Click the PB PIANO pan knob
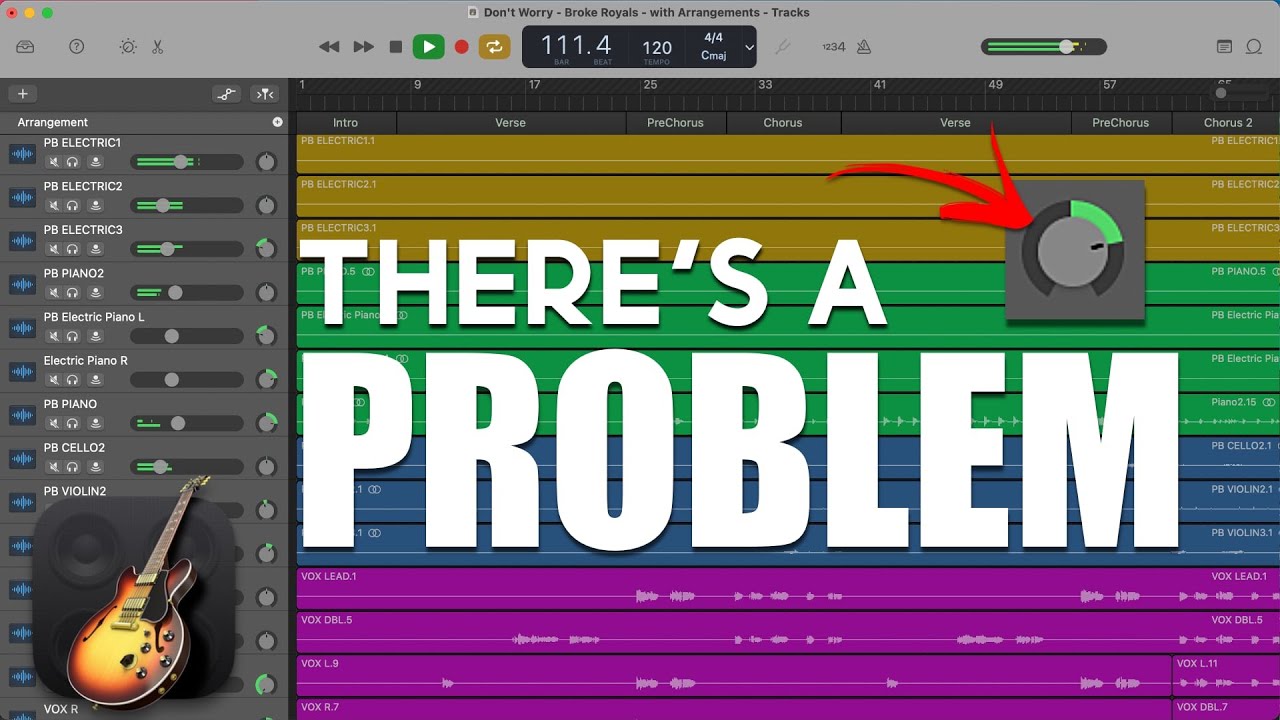1280x720 pixels. (x=266, y=422)
